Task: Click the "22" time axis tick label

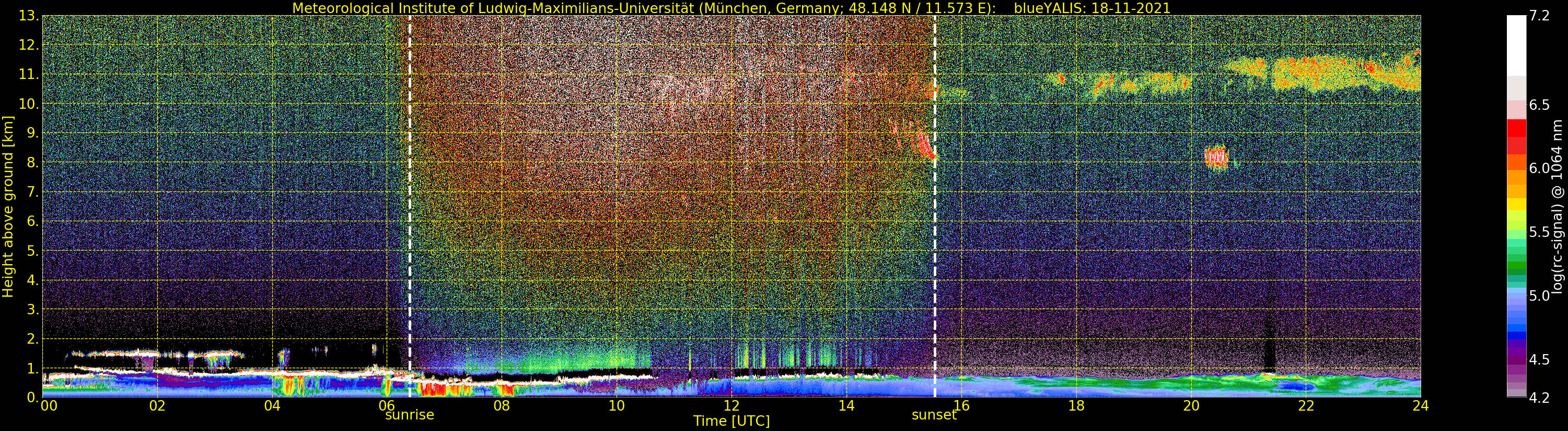Action: 1306,405
